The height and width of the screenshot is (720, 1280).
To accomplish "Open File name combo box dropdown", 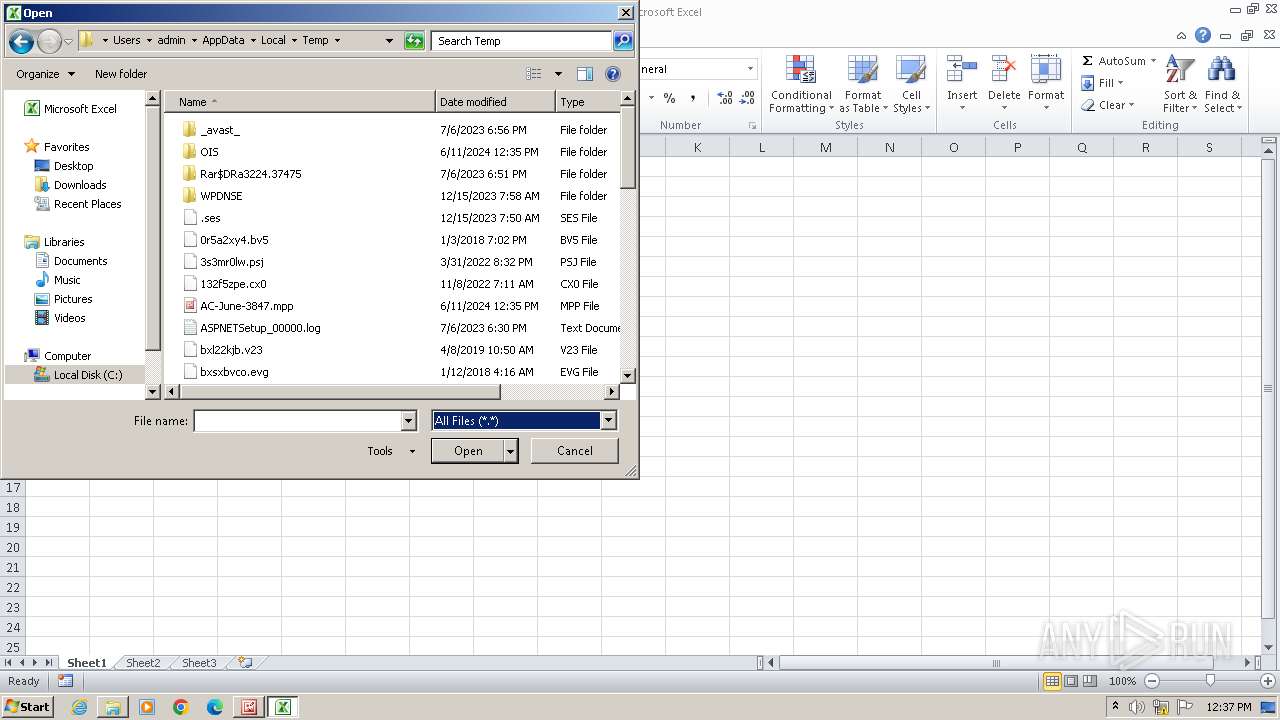I will [408, 421].
